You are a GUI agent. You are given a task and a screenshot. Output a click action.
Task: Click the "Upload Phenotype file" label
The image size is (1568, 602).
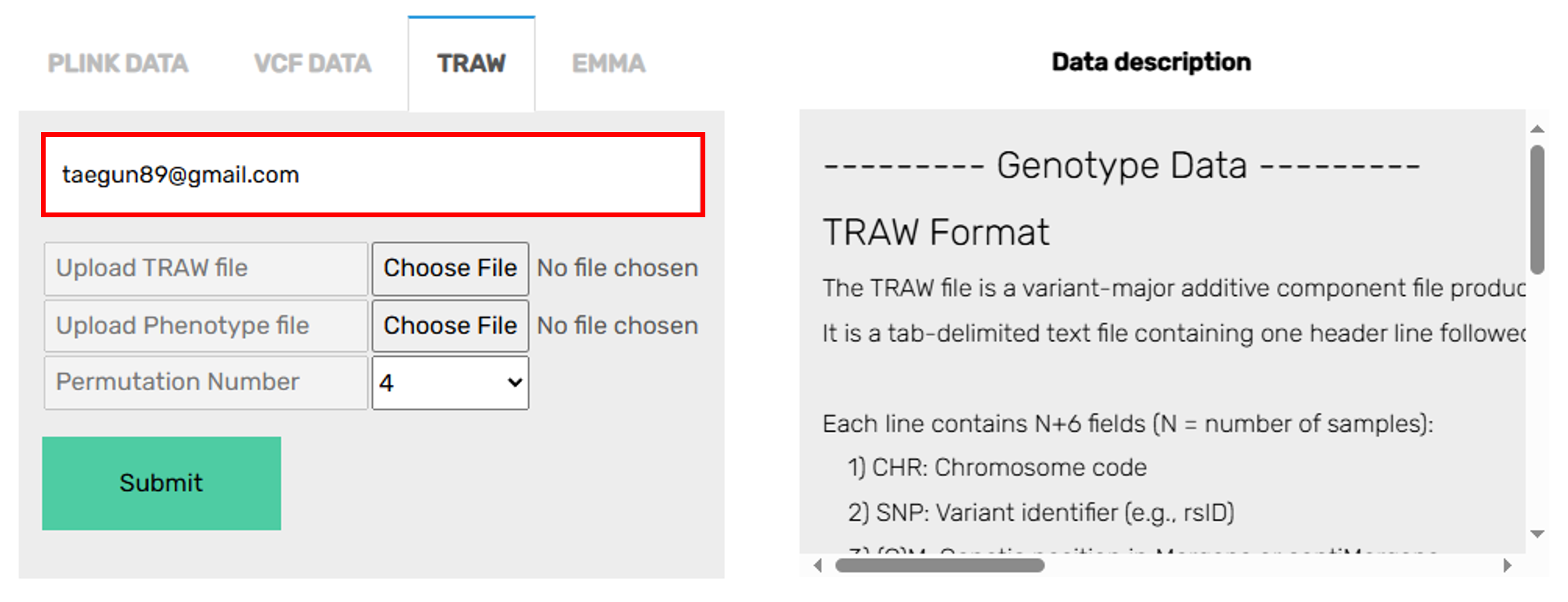[183, 326]
